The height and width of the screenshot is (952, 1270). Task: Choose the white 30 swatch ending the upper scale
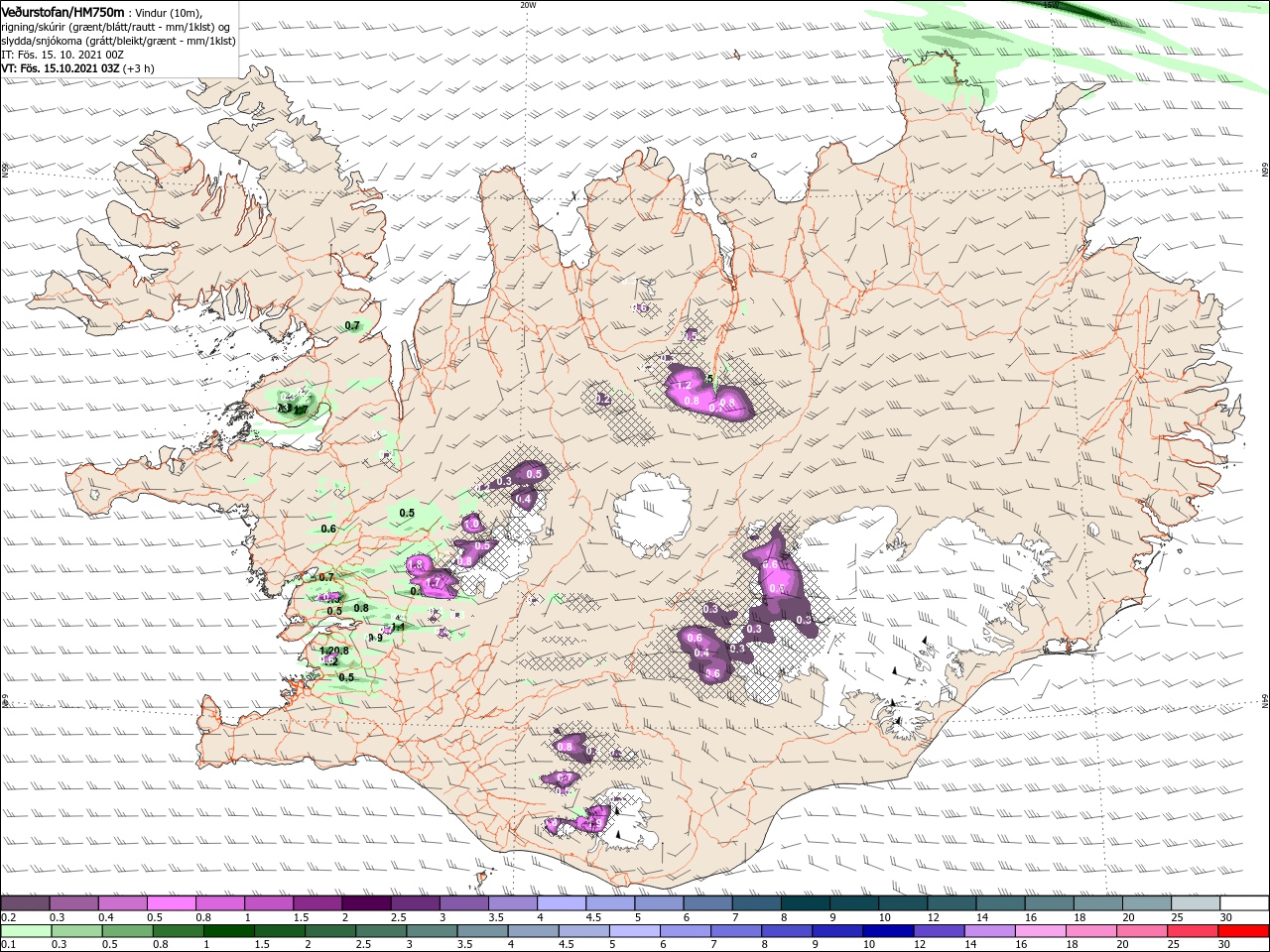[1245, 903]
